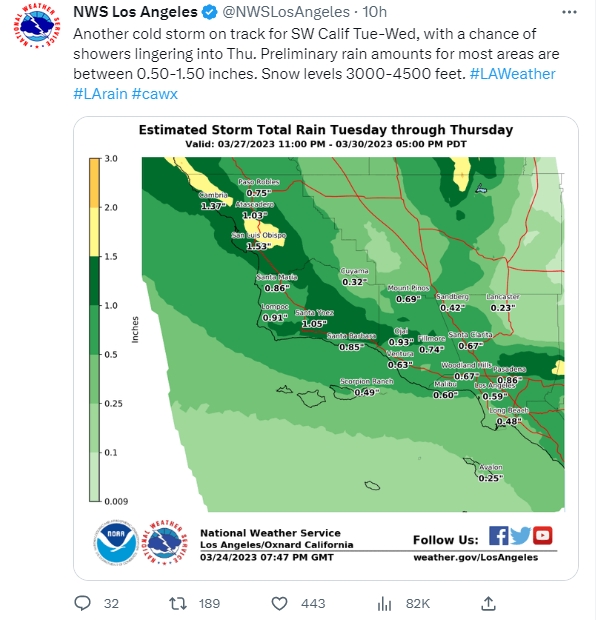Click the Facebook icon in the map footer
Viewport: 601px width, 620px height.
499,535
